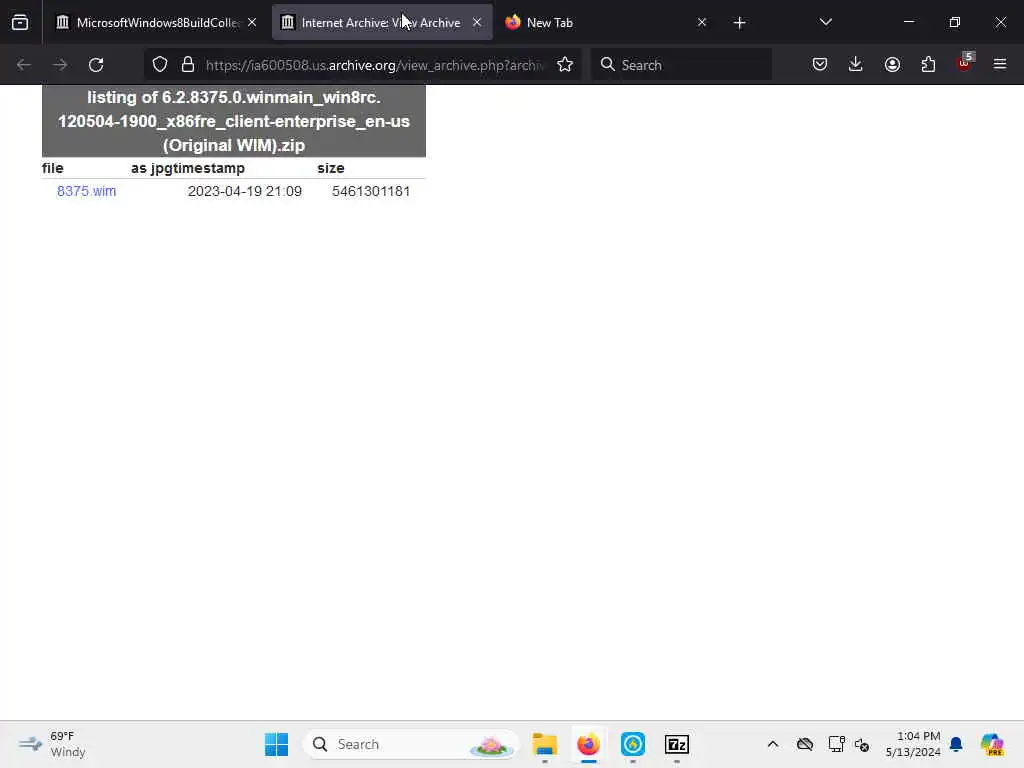The height and width of the screenshot is (768, 1024).
Task: Open the blue circular taskbar app
Action: tap(633, 744)
